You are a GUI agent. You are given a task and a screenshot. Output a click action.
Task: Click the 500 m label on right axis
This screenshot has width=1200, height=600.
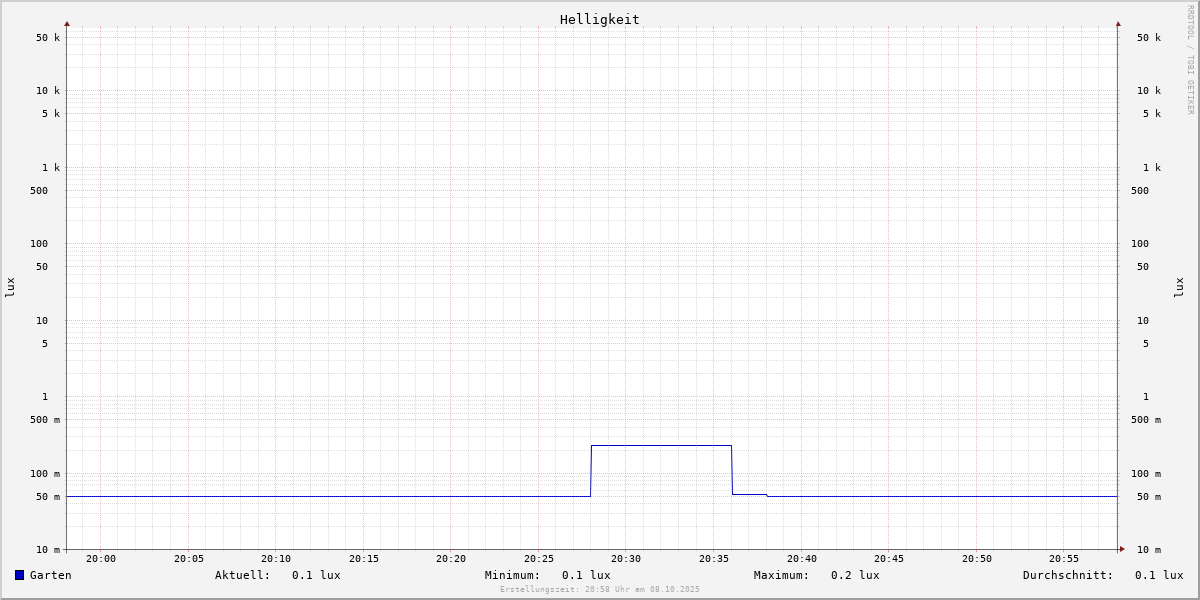click(1146, 420)
